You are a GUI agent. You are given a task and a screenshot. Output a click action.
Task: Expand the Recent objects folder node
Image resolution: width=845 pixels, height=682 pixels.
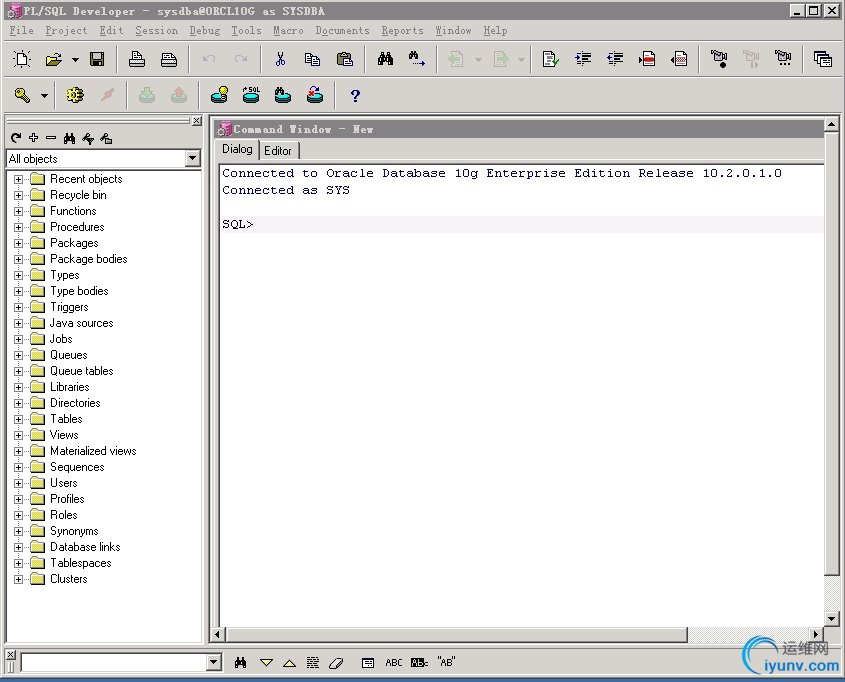pos(18,179)
